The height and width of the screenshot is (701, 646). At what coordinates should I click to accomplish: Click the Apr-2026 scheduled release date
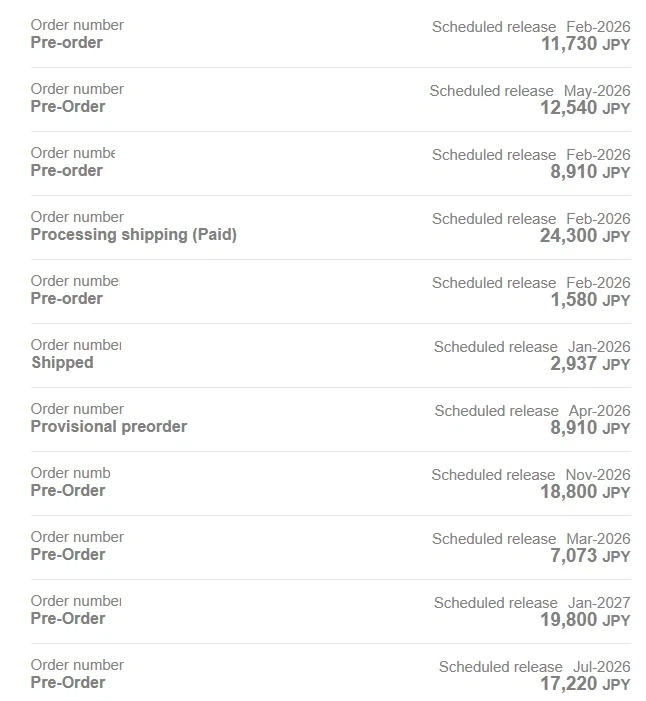[599, 411]
